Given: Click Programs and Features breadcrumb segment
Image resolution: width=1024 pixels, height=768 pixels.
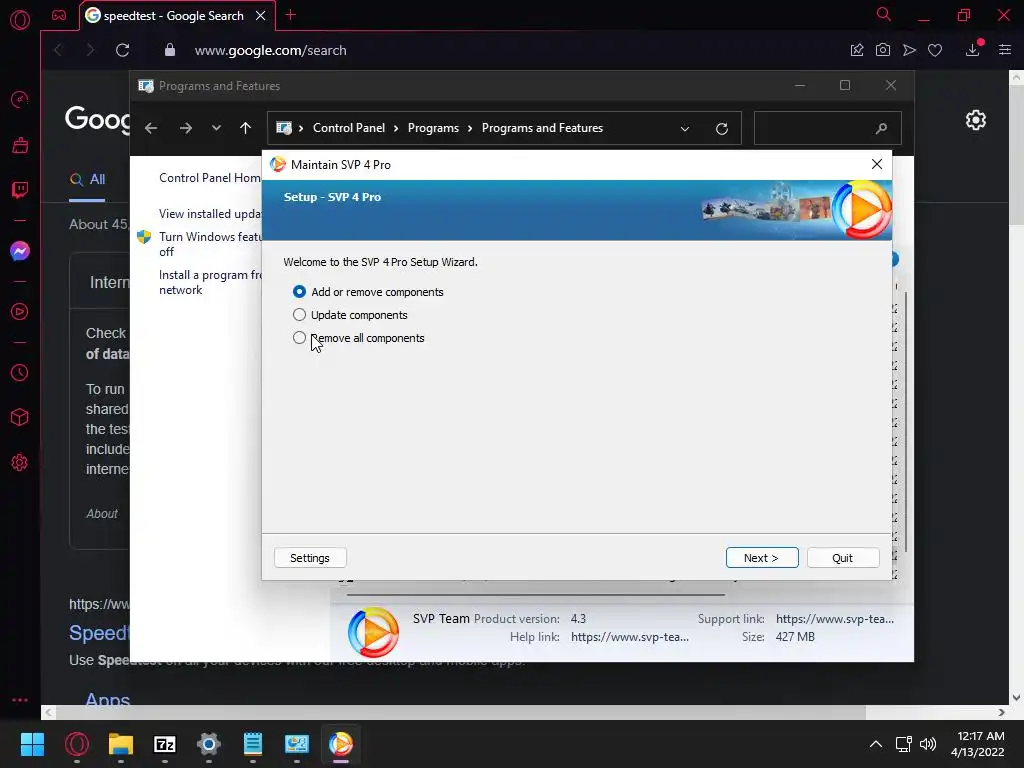Looking at the screenshot, I should coord(542,128).
